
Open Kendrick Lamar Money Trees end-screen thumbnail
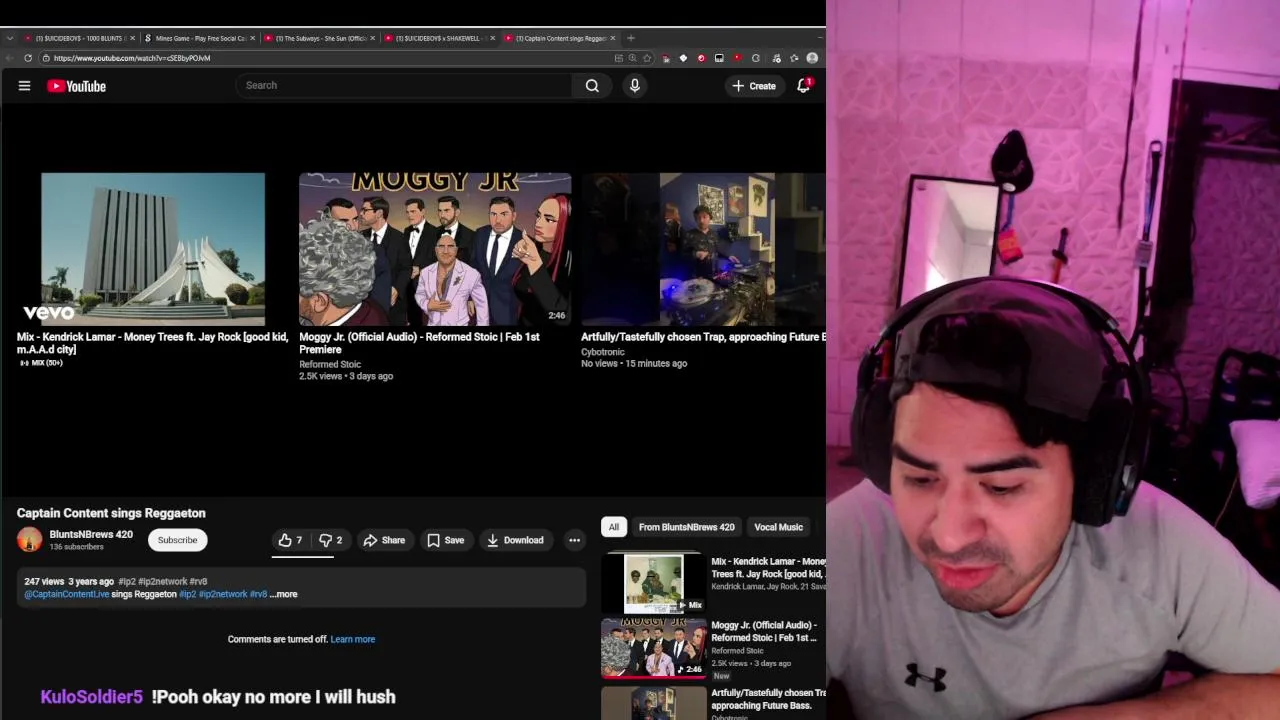(153, 249)
